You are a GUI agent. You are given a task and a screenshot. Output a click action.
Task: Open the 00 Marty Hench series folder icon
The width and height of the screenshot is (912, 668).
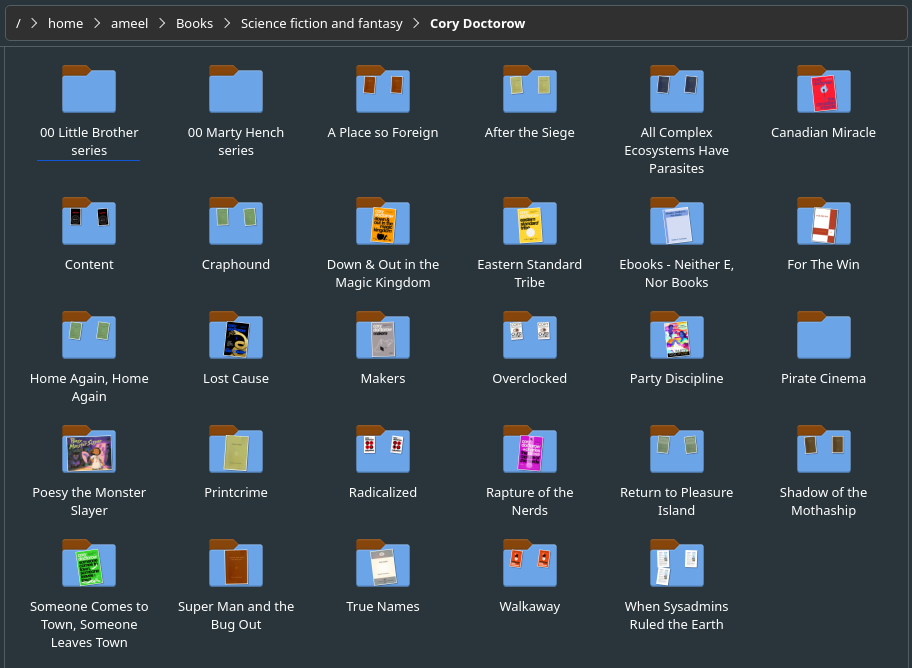click(x=236, y=89)
